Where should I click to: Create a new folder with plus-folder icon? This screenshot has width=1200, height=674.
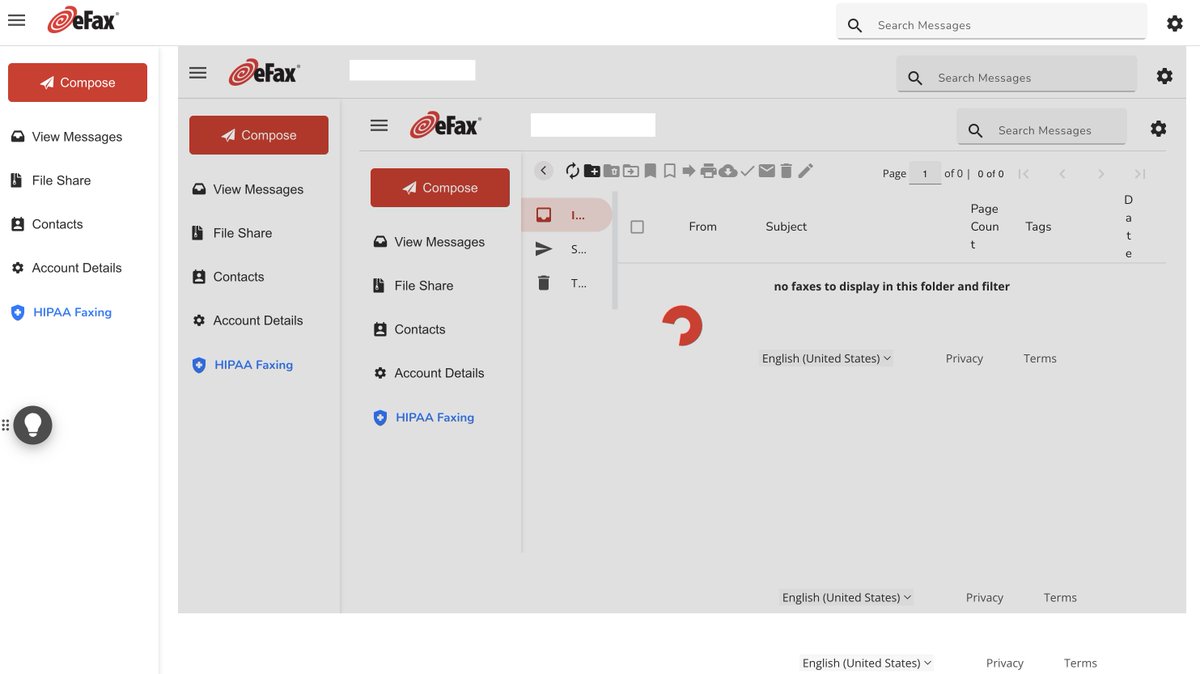(592, 171)
